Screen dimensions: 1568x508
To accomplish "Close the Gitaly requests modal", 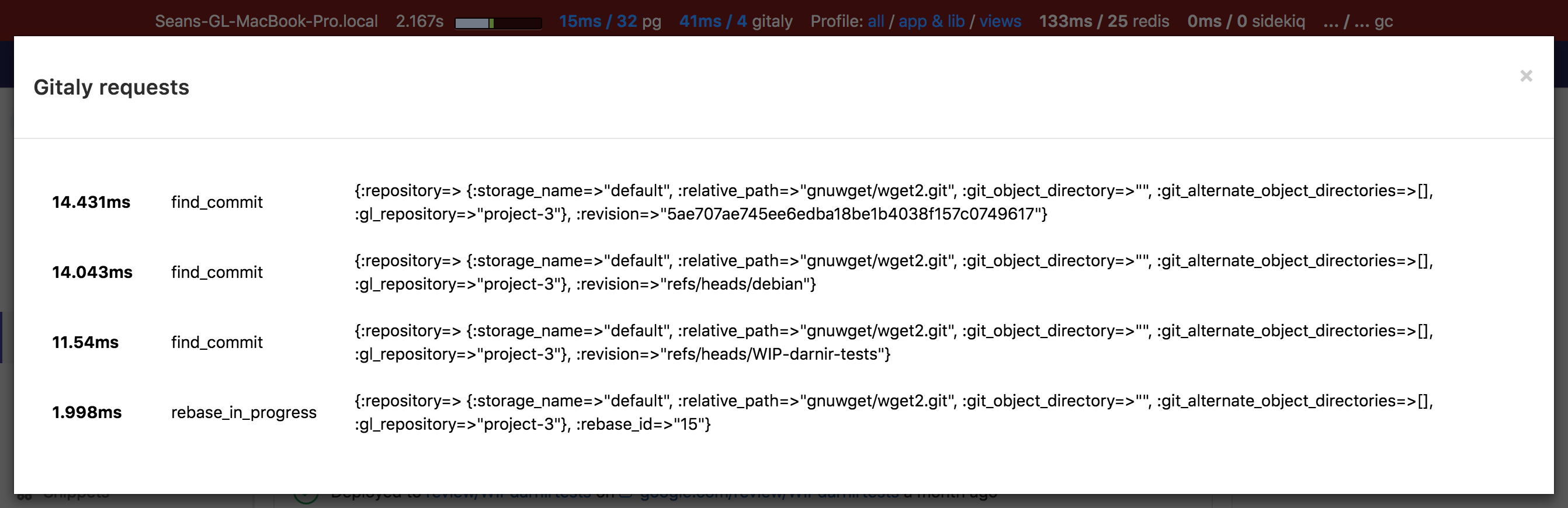I will coord(1525,76).
